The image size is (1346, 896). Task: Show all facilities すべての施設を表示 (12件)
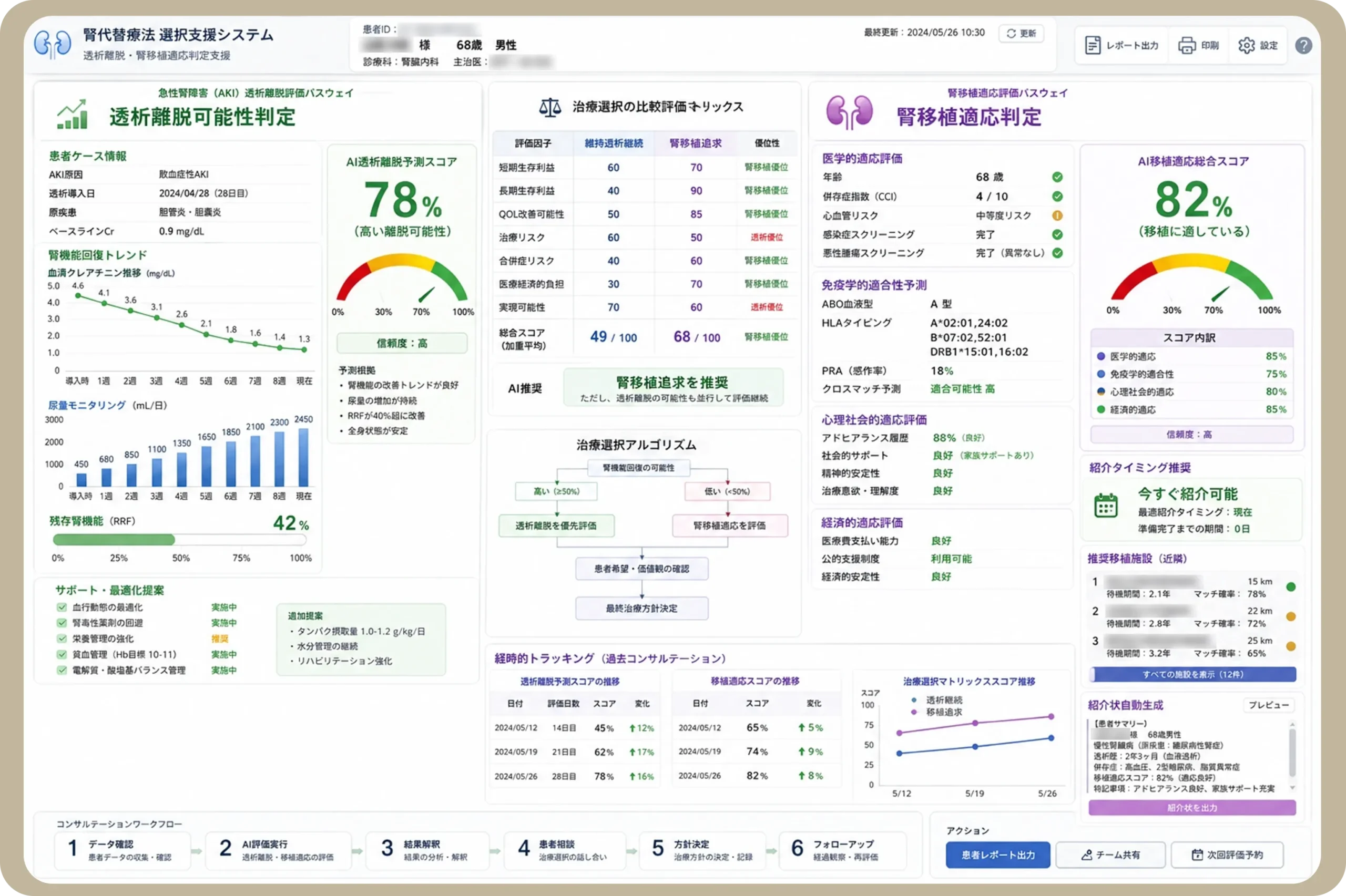[1192, 674]
